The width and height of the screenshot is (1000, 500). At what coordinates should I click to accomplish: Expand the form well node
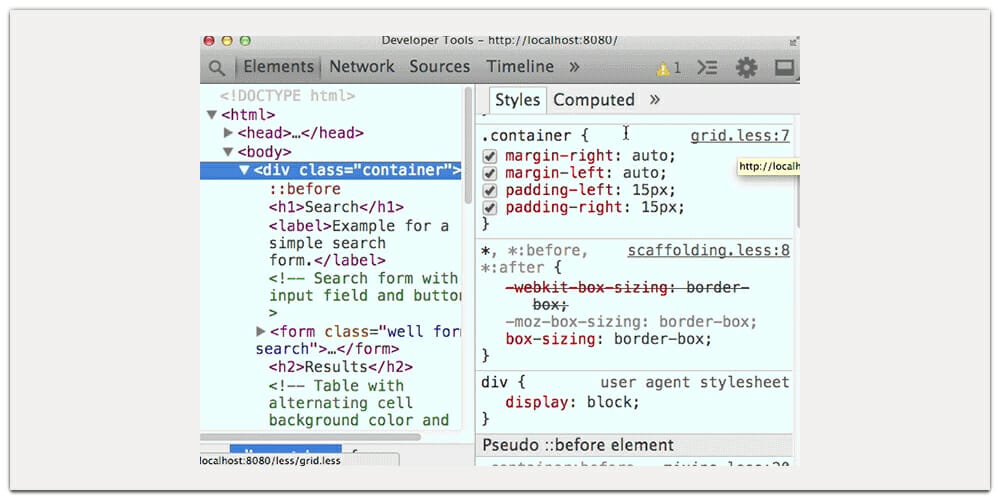(260, 332)
